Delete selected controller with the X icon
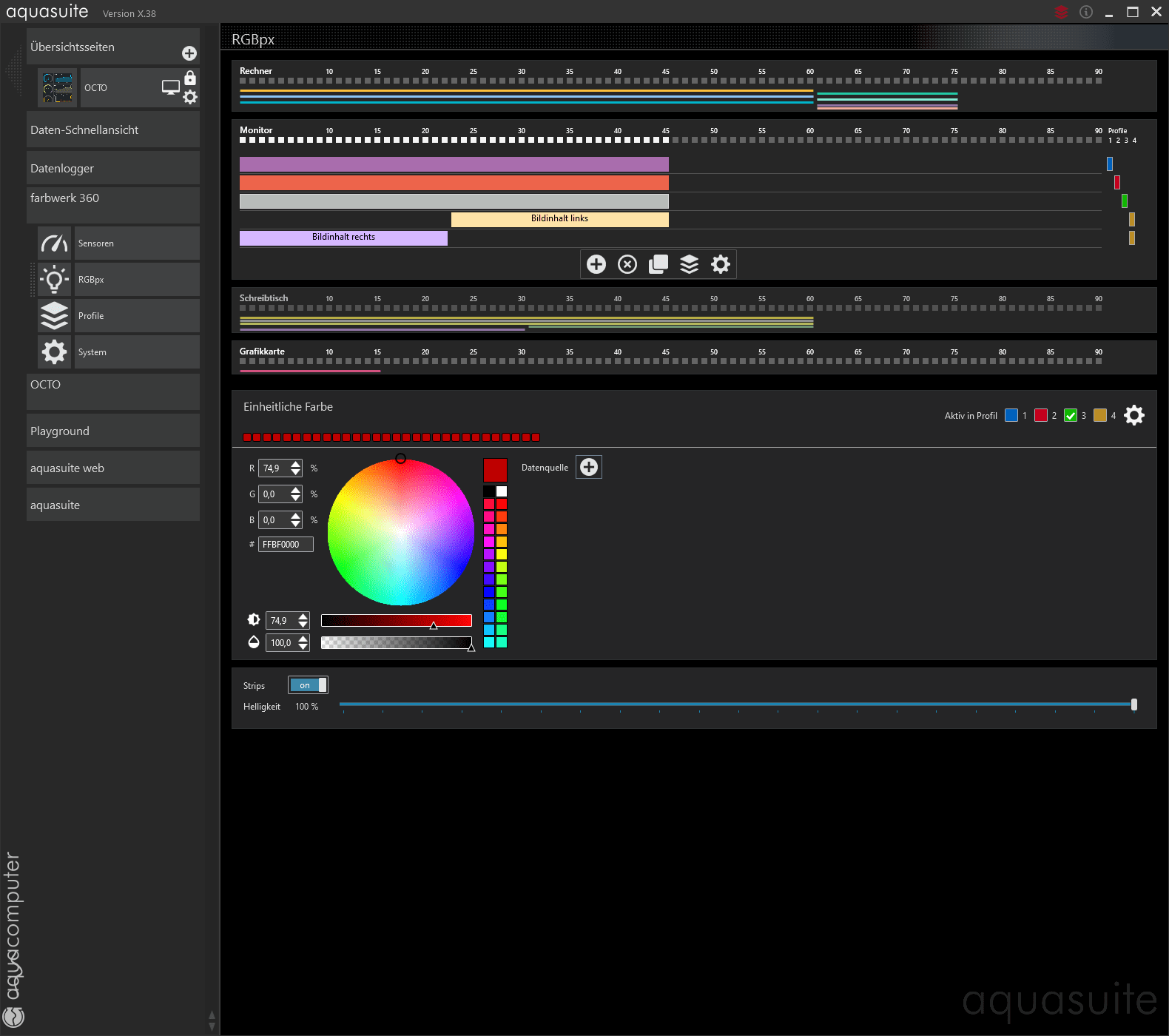The height and width of the screenshot is (1036, 1169). click(627, 264)
